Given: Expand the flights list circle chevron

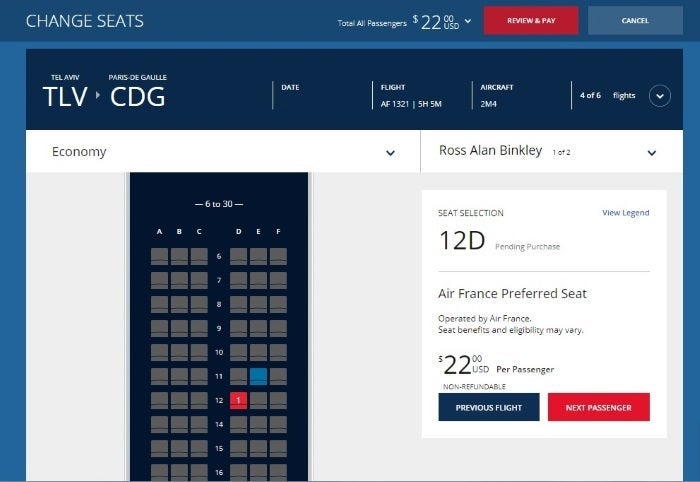Looking at the screenshot, I should (660, 96).
